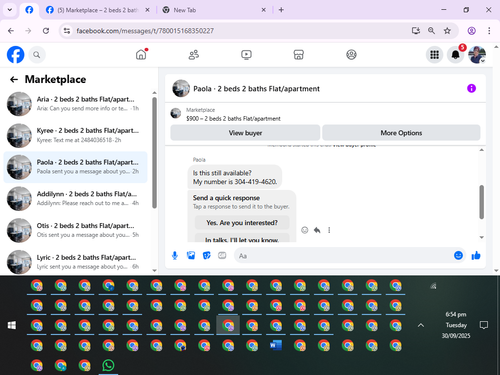This screenshot has height=375, width=500.
Task: Click the browser address bar URL
Action: click(x=145, y=31)
